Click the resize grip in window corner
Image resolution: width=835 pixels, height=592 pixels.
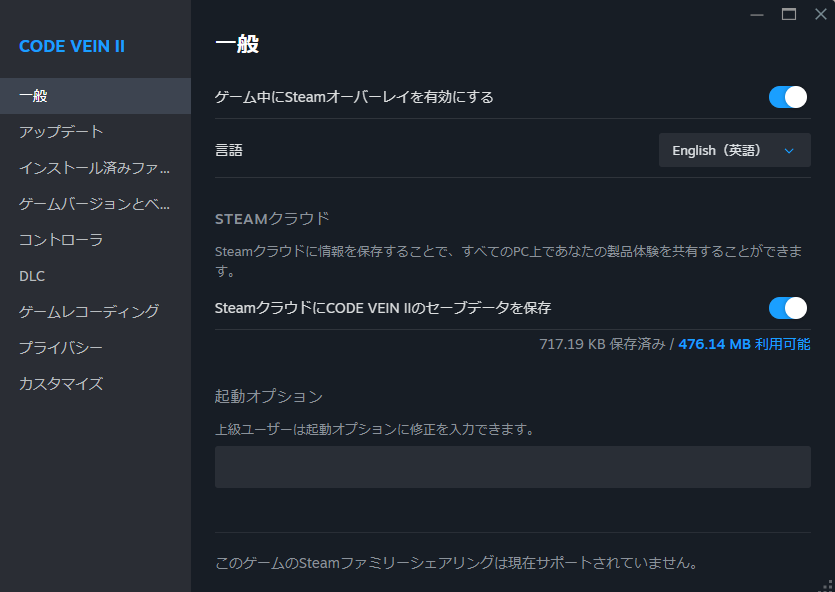click(x=826, y=584)
